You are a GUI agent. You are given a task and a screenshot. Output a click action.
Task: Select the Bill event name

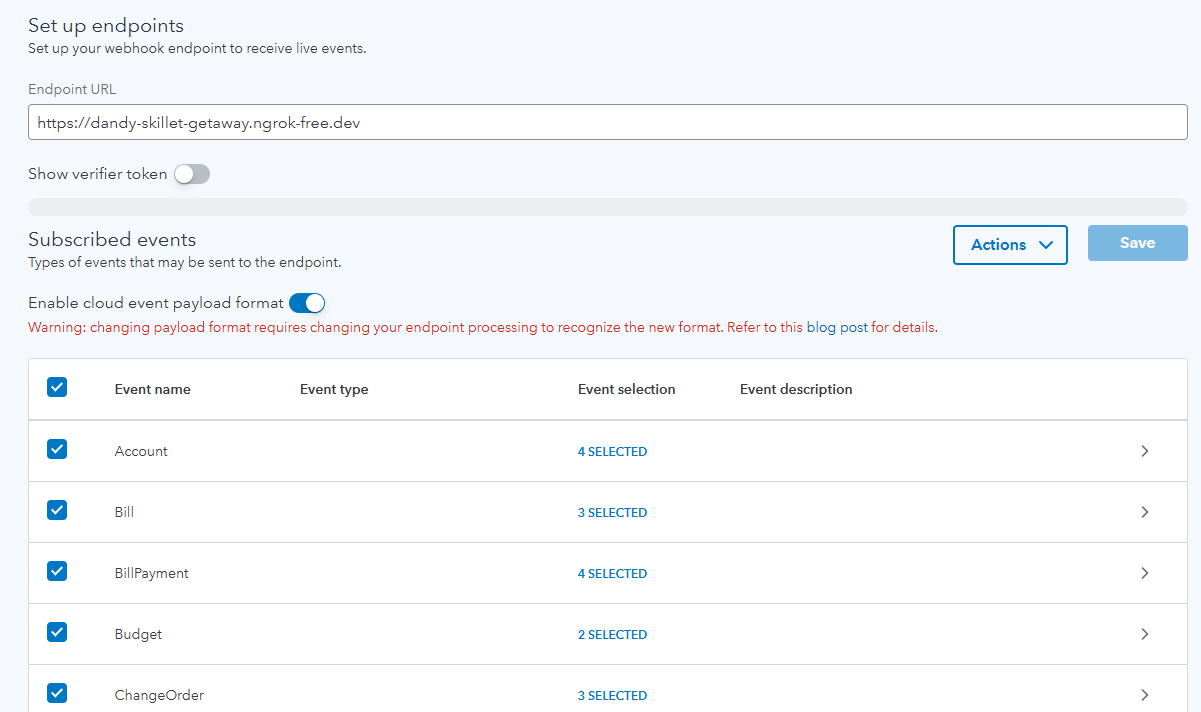click(124, 512)
